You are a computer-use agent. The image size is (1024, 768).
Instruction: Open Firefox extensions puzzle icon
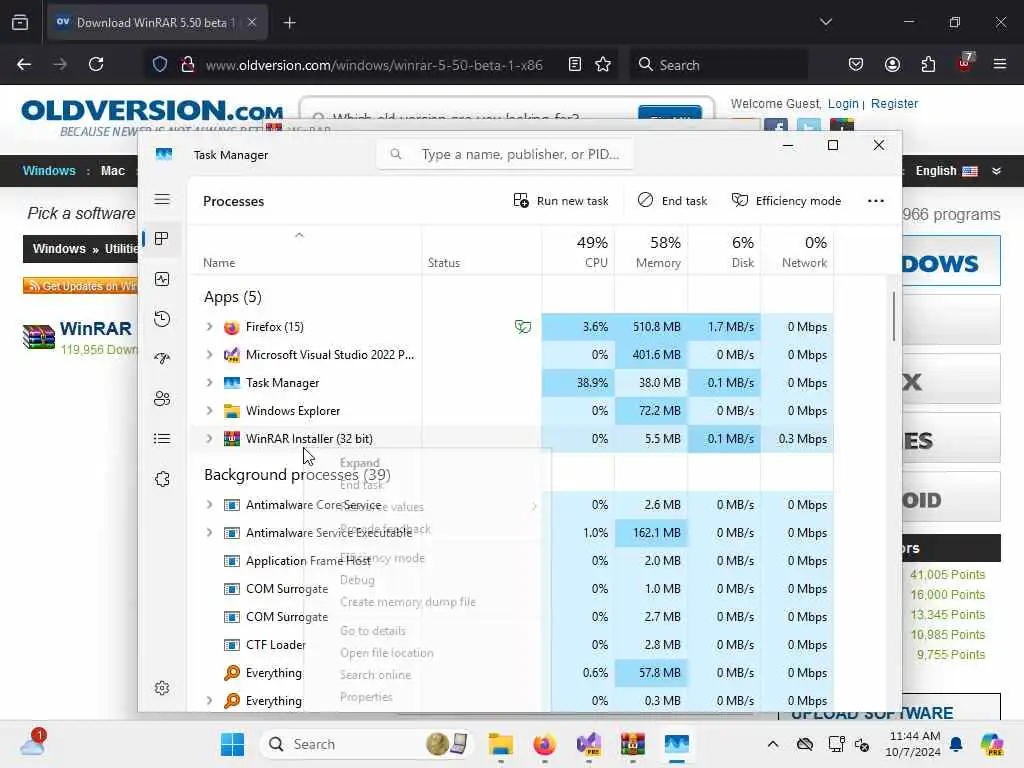928,64
